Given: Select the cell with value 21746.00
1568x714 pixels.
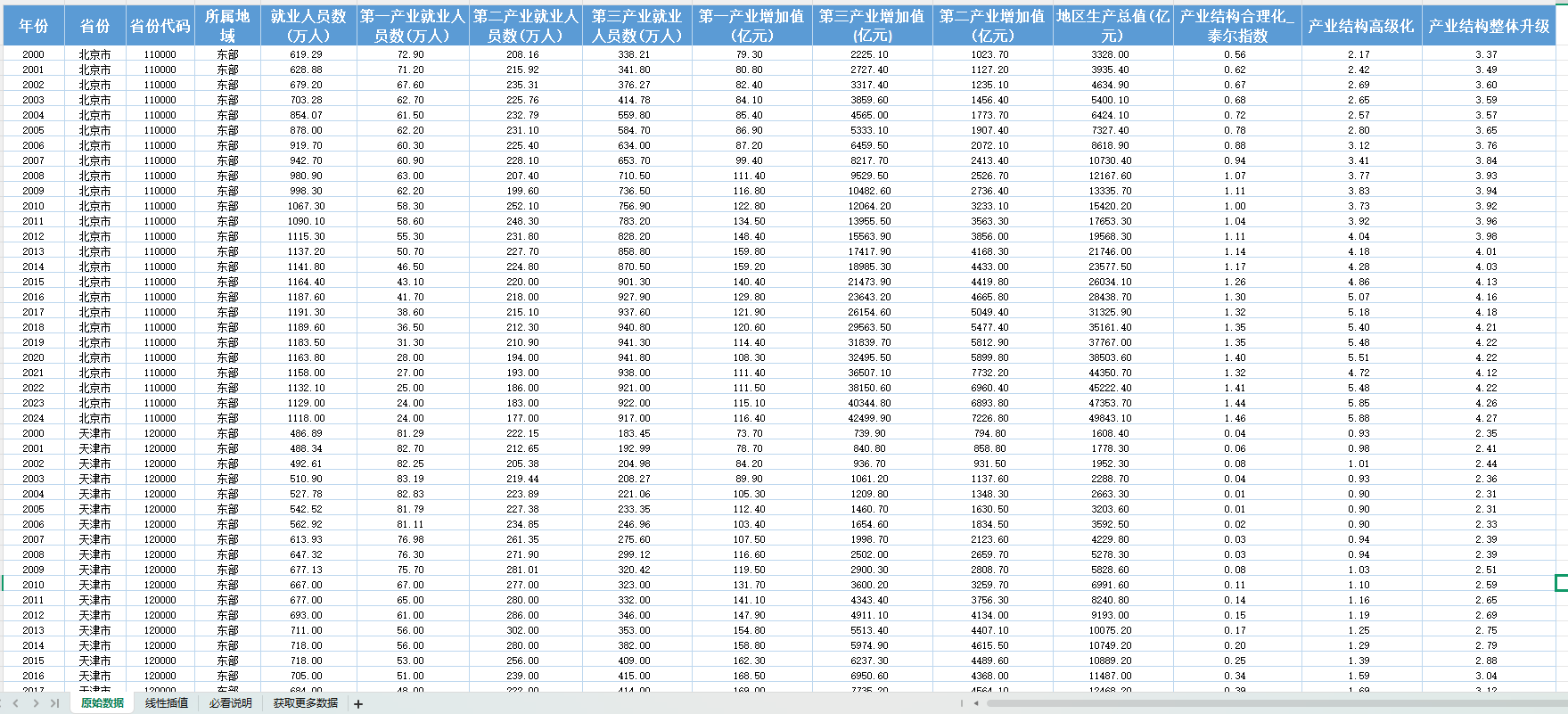Looking at the screenshot, I should tap(1112, 251).
